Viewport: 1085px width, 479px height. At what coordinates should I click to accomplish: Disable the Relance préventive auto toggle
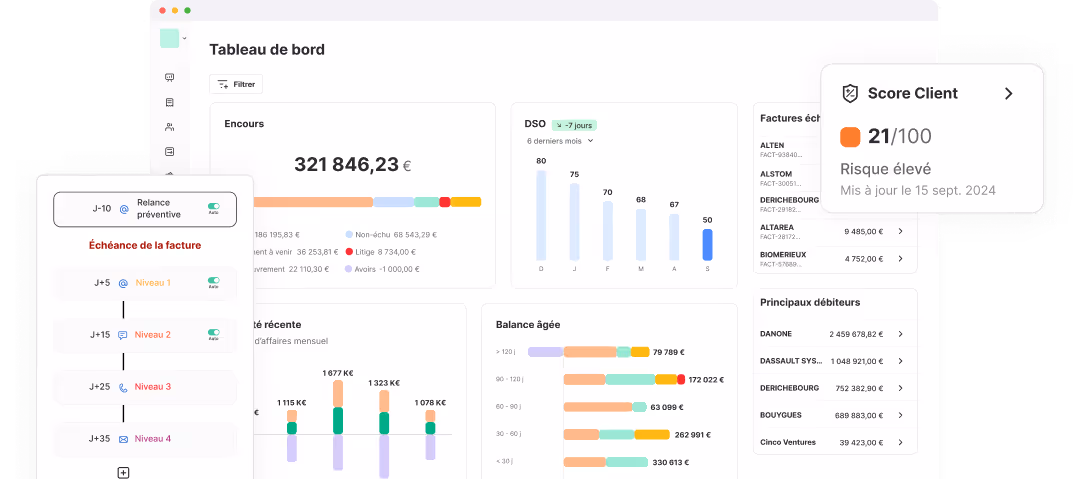click(x=214, y=206)
